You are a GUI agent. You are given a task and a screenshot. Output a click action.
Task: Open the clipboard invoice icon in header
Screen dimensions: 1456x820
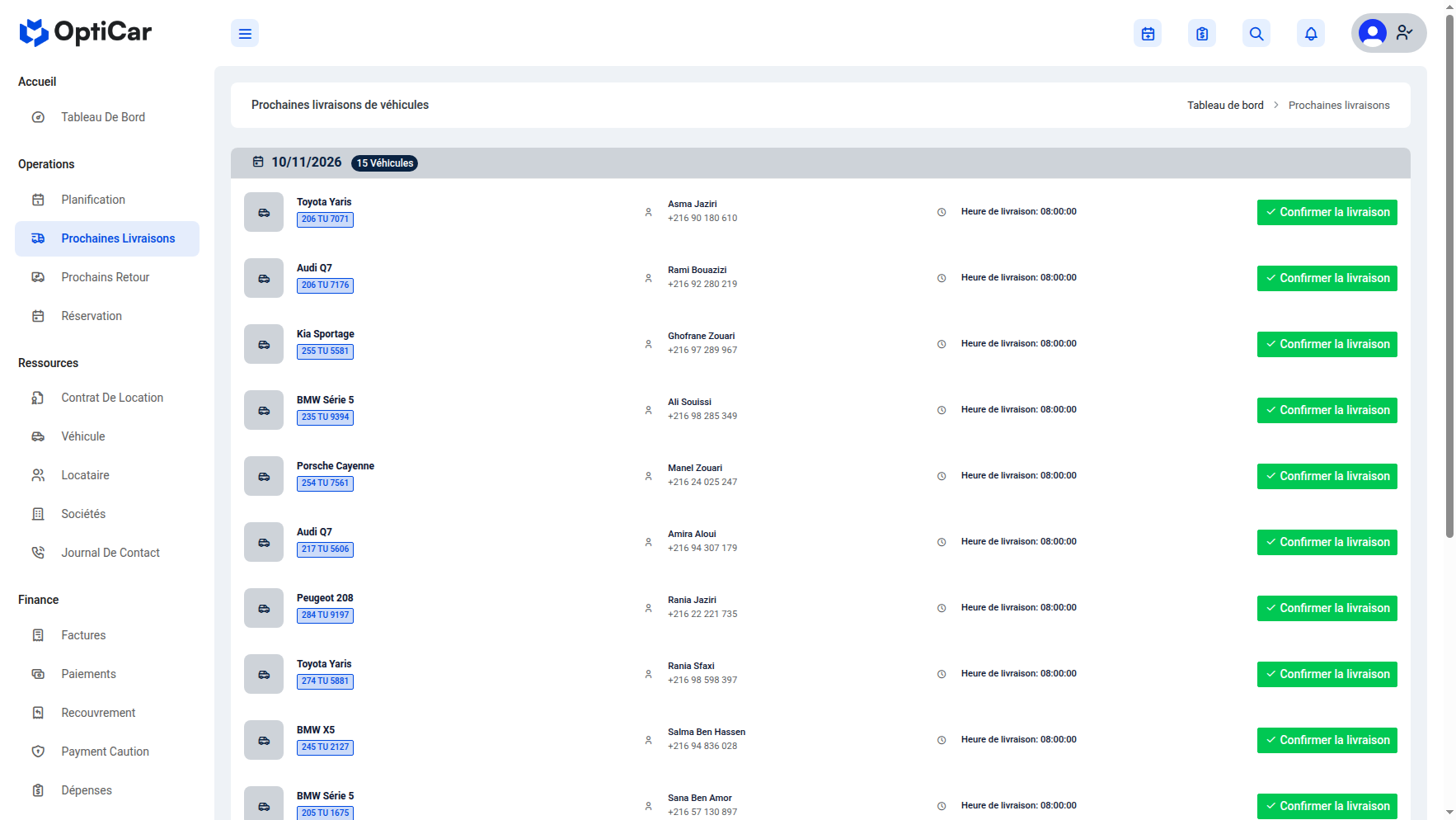(1202, 34)
